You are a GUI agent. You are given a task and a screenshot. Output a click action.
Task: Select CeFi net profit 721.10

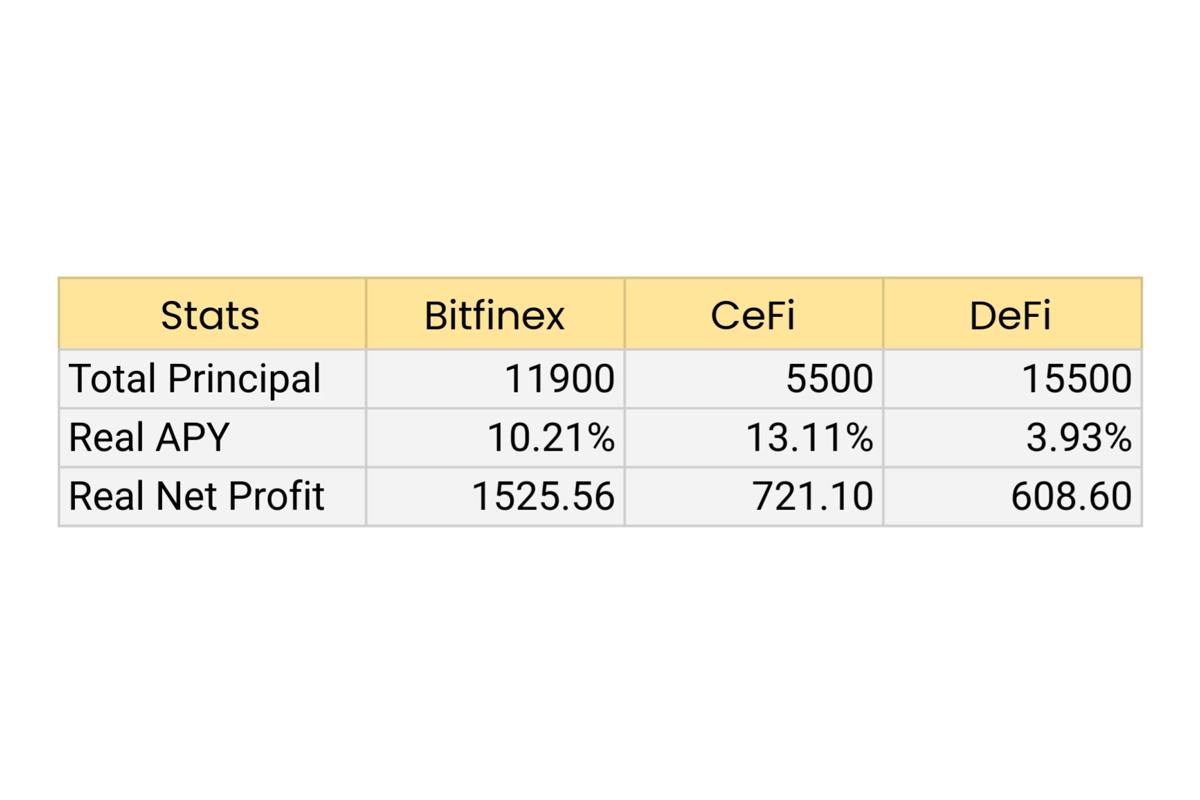coord(813,497)
